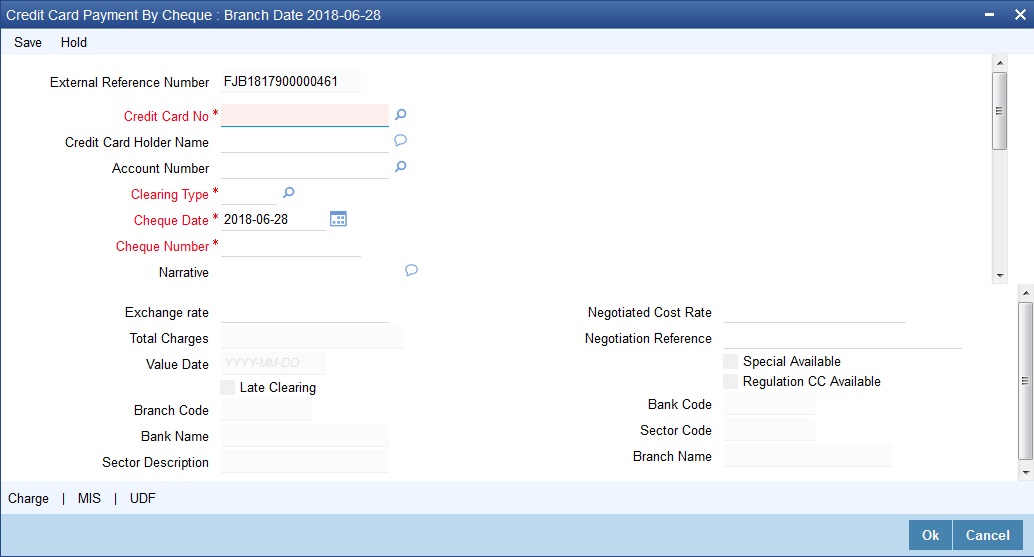Open the Credit Card No lookup search icon
This screenshot has height=557, width=1034.
[400, 115]
